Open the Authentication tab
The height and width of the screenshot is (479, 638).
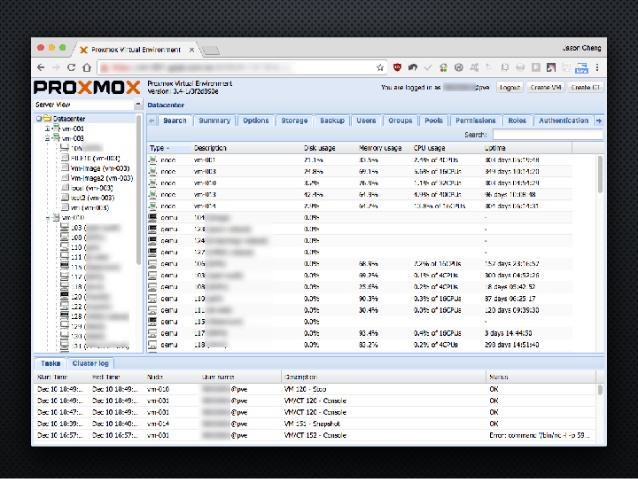[564, 120]
